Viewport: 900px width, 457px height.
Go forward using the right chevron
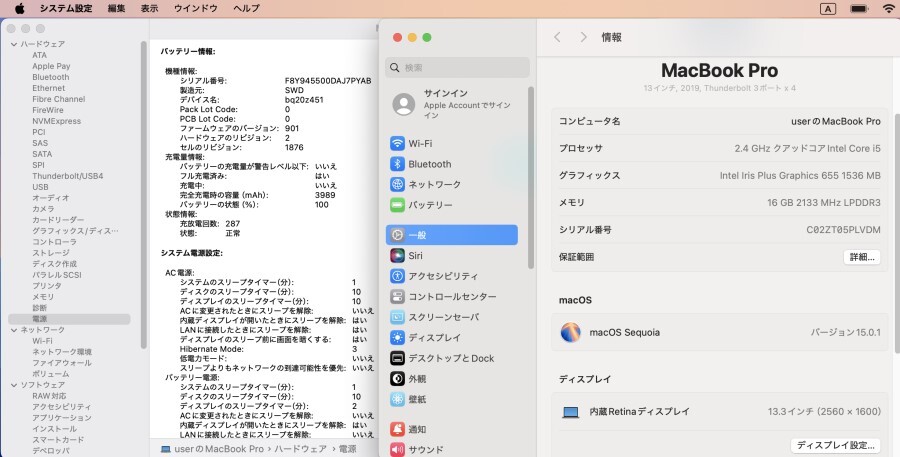pyautogui.click(x=583, y=37)
